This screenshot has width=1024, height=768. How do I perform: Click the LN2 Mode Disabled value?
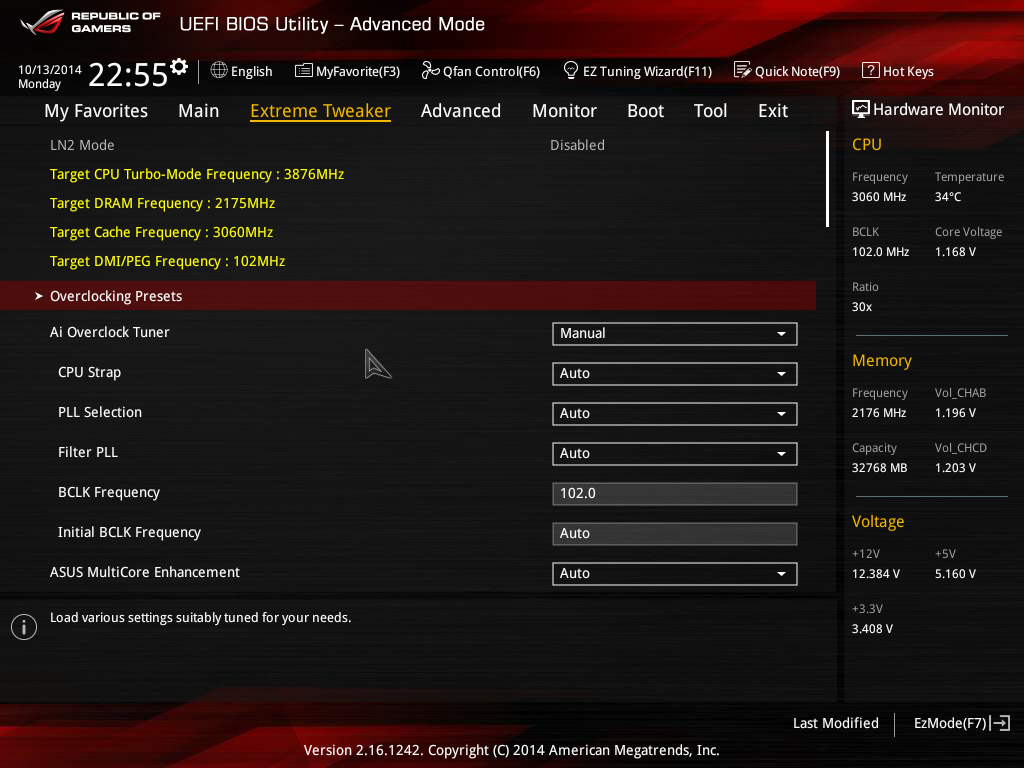tap(577, 145)
